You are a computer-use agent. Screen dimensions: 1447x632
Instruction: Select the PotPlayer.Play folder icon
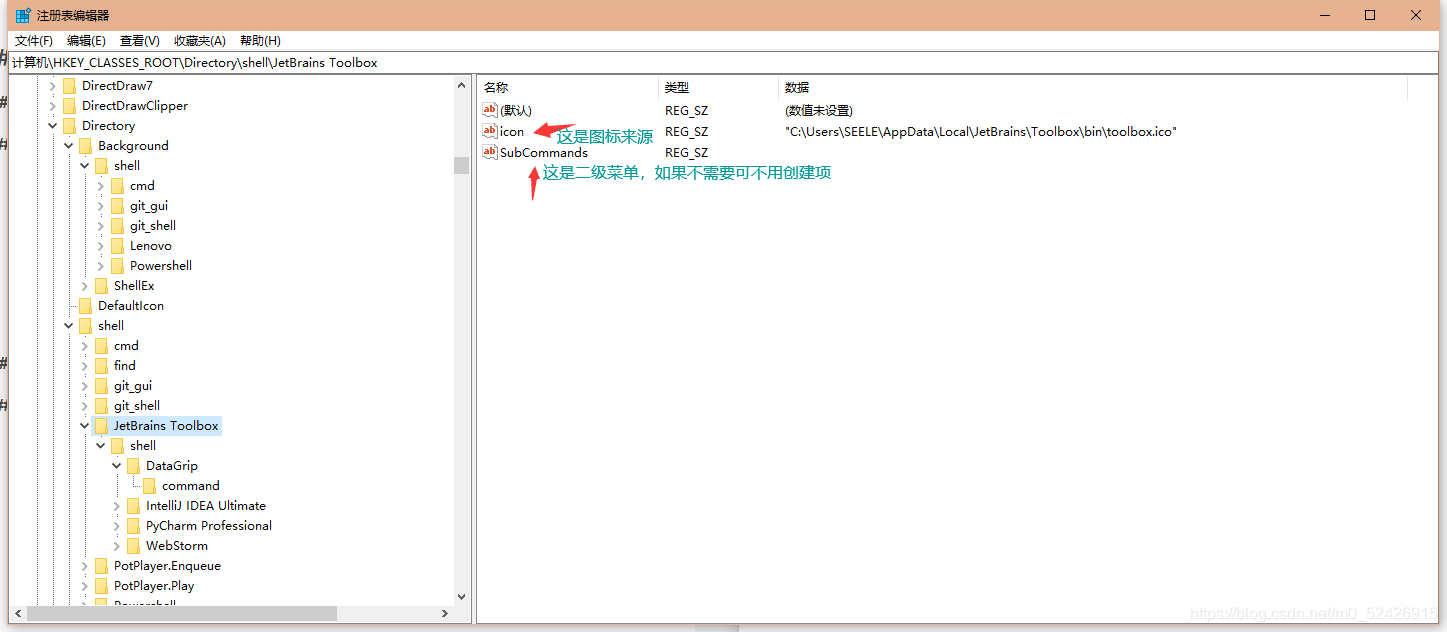coord(101,586)
